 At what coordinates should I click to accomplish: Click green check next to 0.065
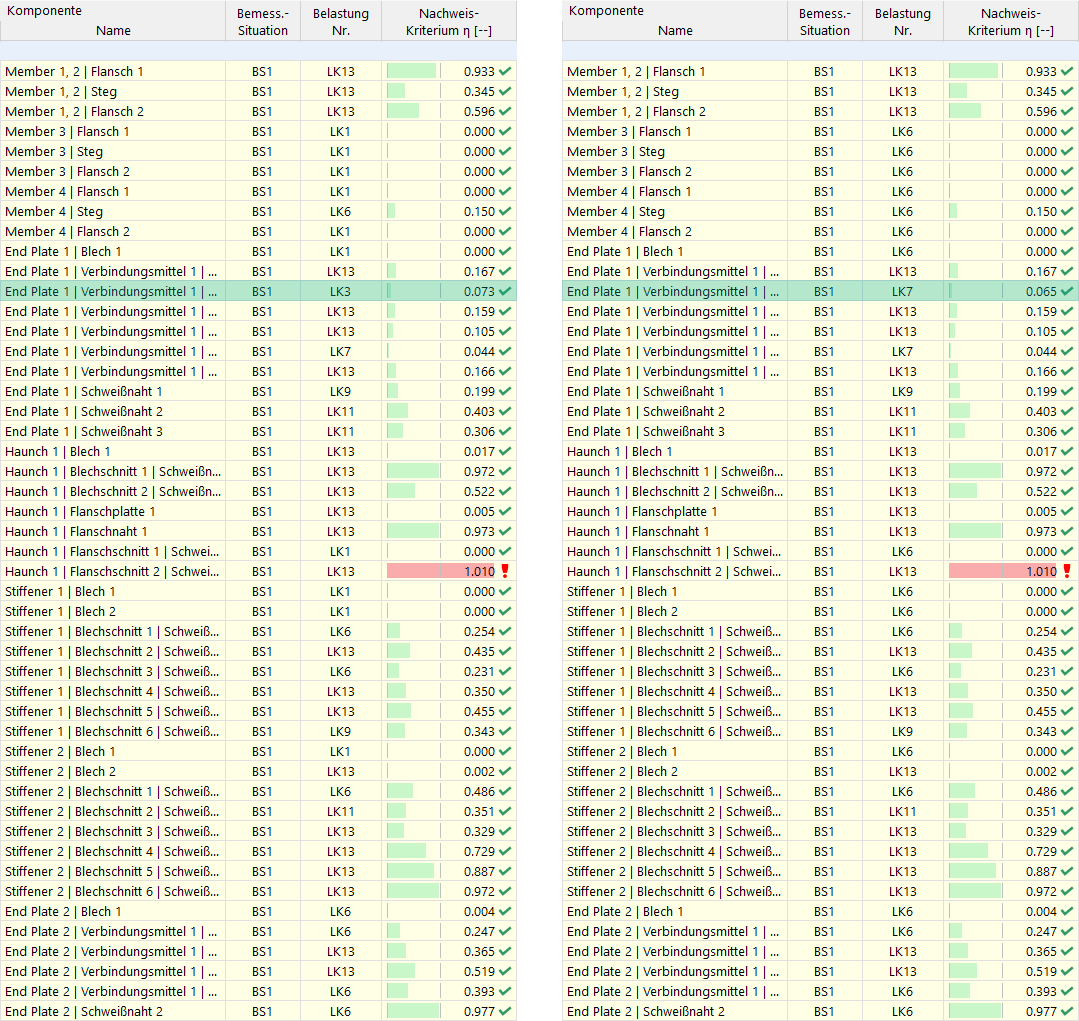1067,292
